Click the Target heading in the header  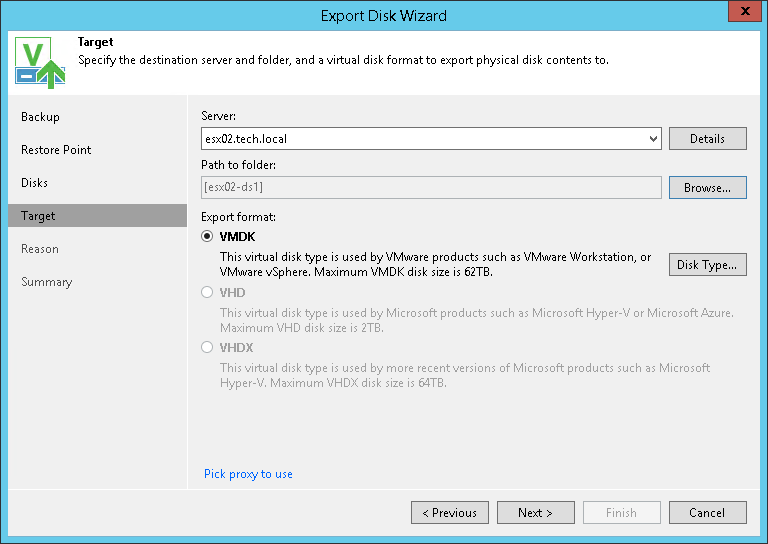(96, 42)
